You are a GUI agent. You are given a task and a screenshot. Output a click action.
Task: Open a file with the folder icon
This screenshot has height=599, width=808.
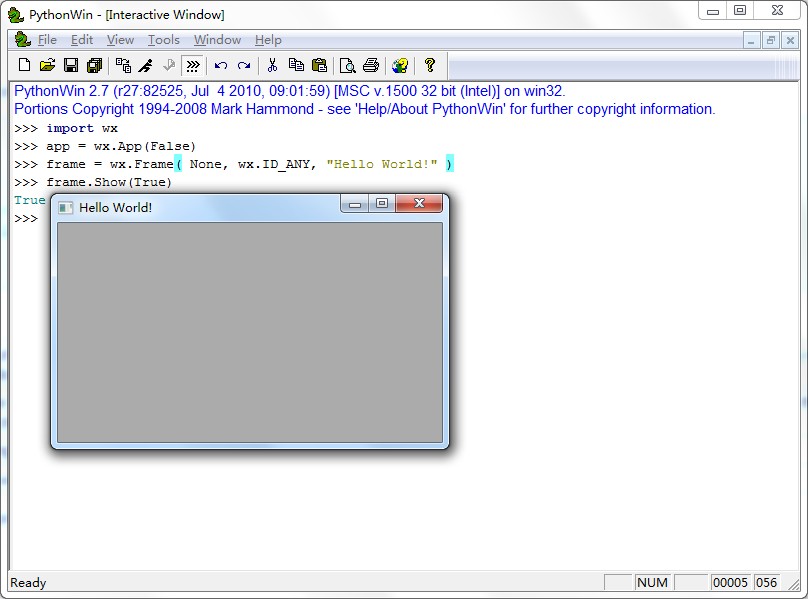[x=47, y=65]
